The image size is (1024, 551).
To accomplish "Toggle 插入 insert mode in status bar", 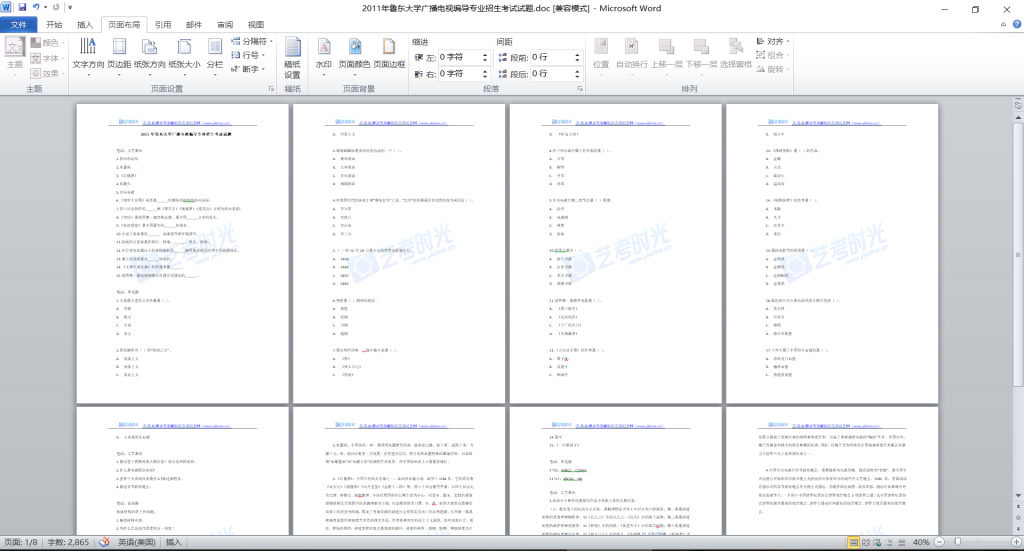I will point(174,542).
